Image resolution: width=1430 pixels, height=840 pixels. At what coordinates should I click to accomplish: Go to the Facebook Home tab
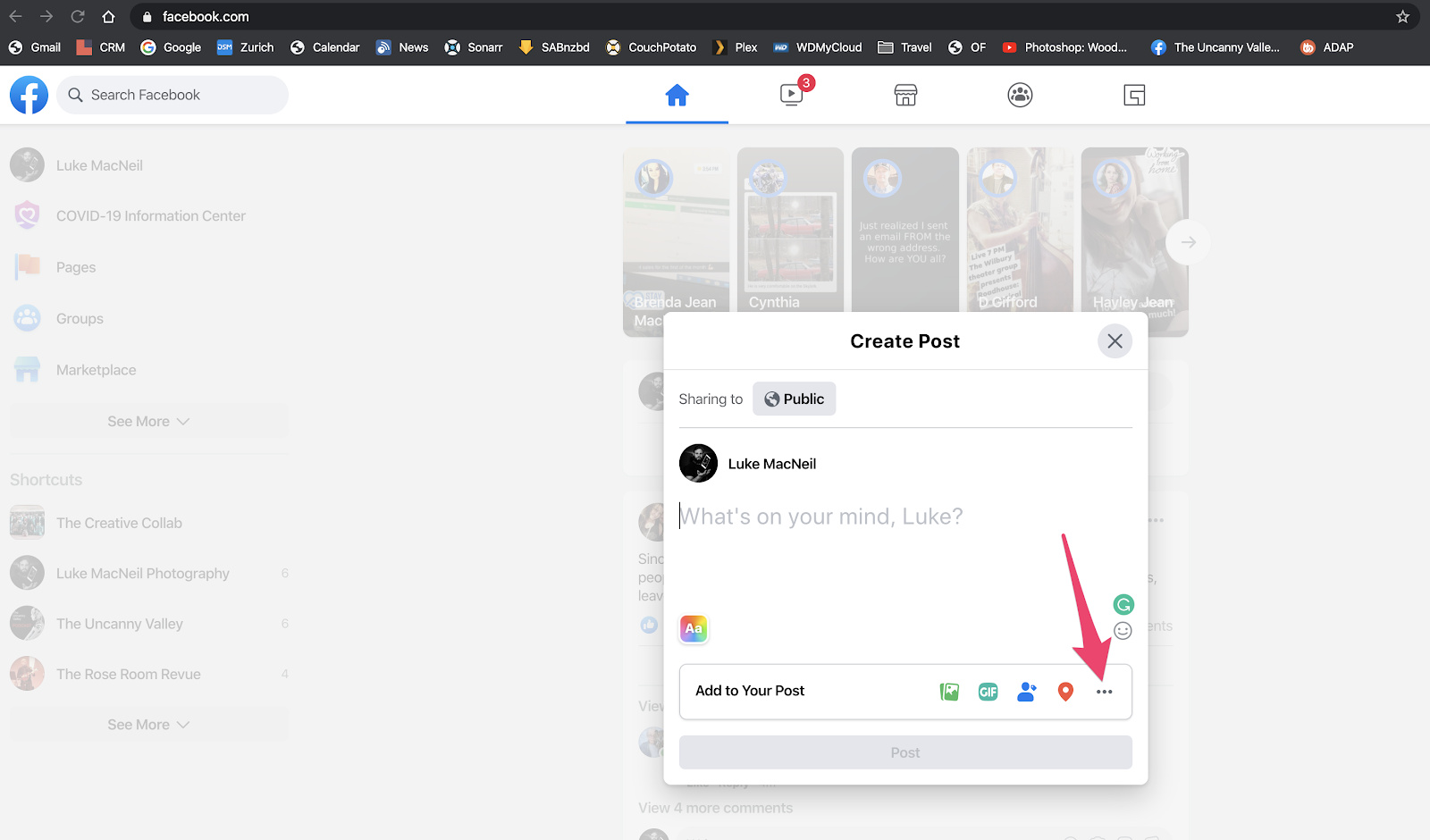click(x=677, y=95)
